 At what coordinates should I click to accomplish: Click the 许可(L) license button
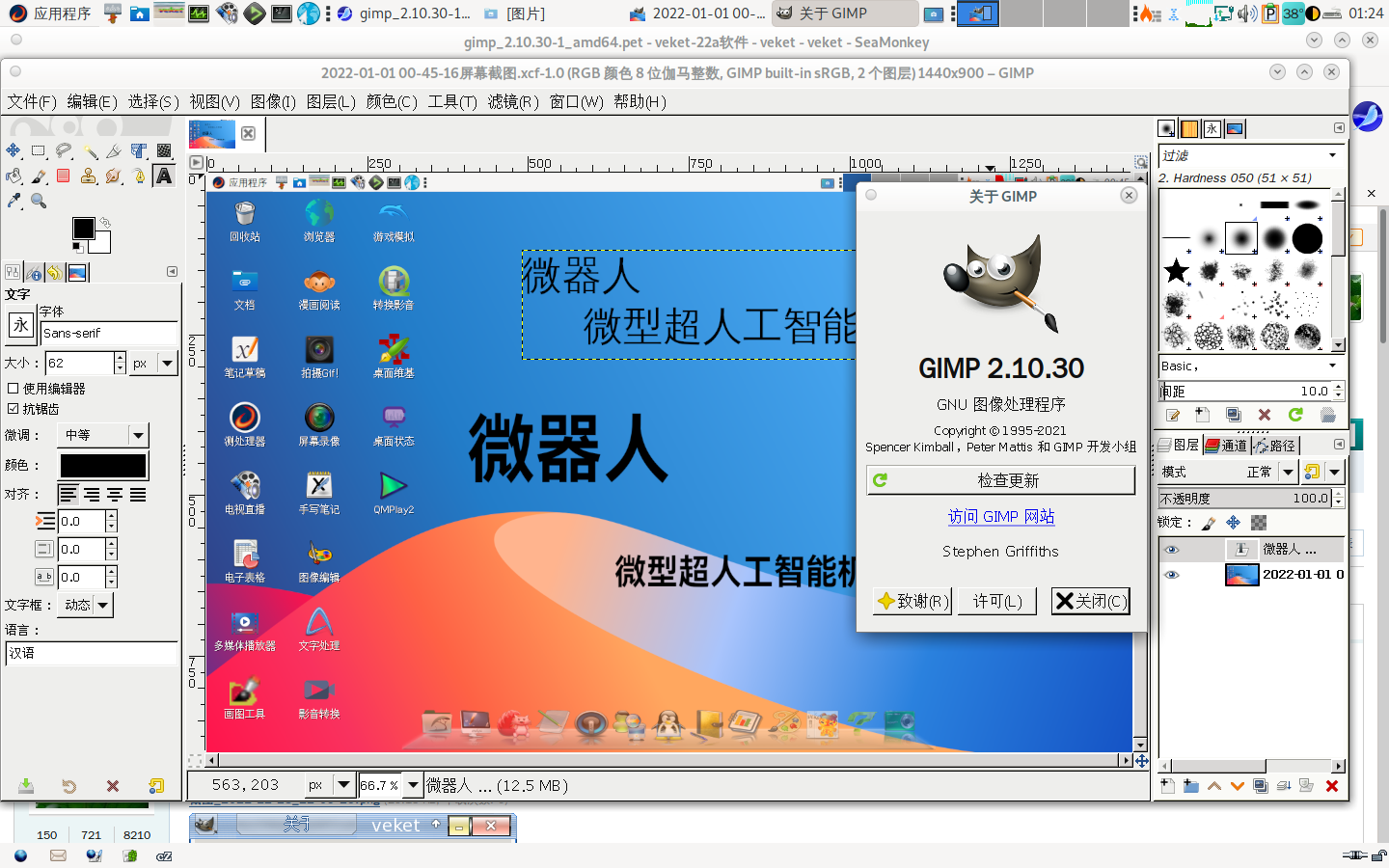997,601
